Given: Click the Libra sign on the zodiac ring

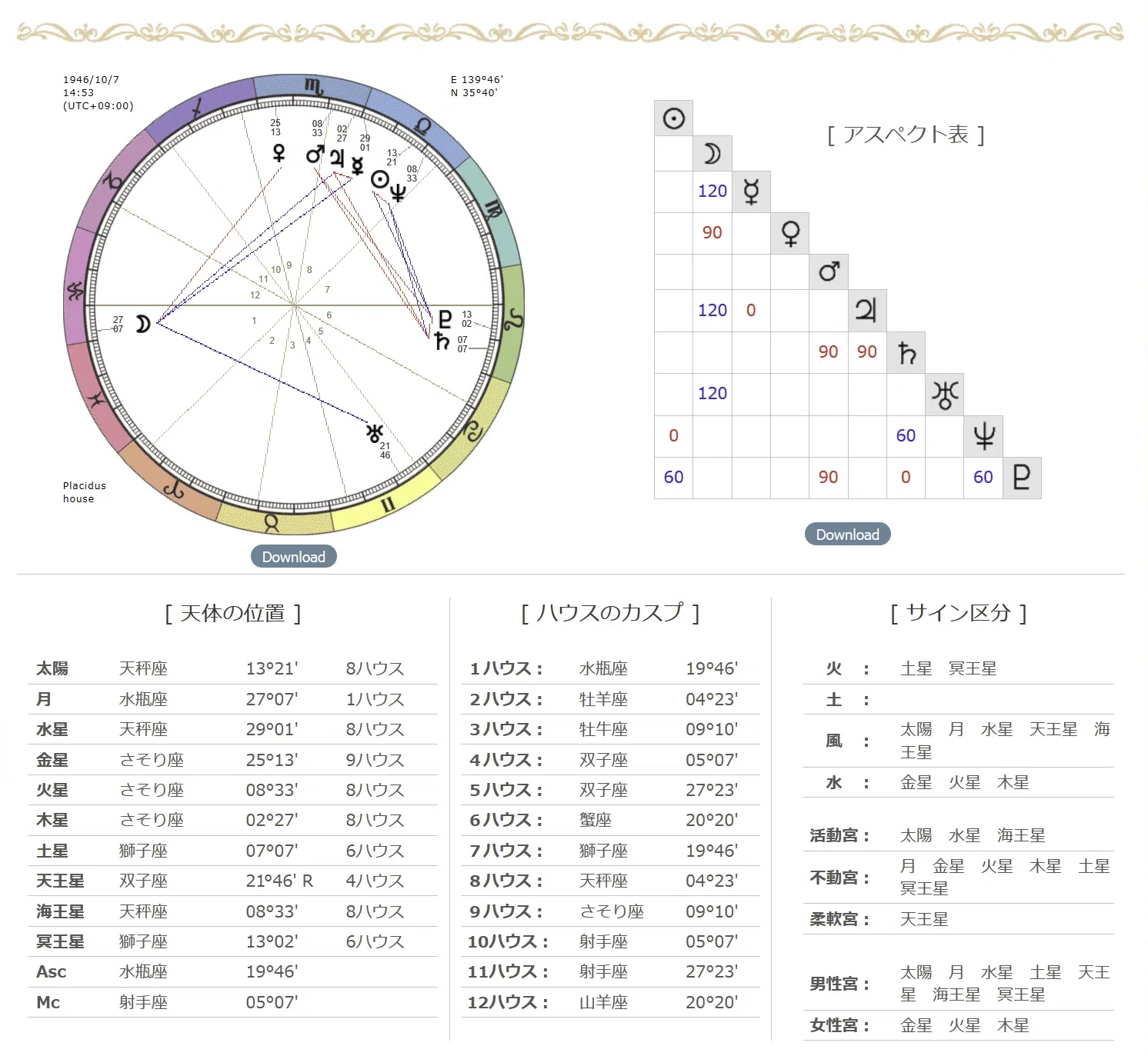Looking at the screenshot, I should tap(422, 125).
